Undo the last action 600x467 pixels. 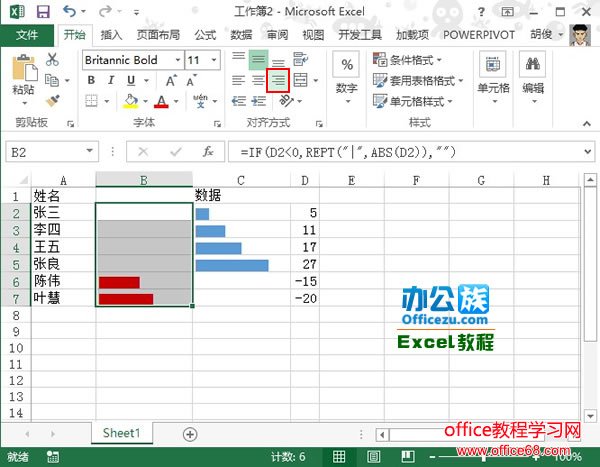[70, 11]
